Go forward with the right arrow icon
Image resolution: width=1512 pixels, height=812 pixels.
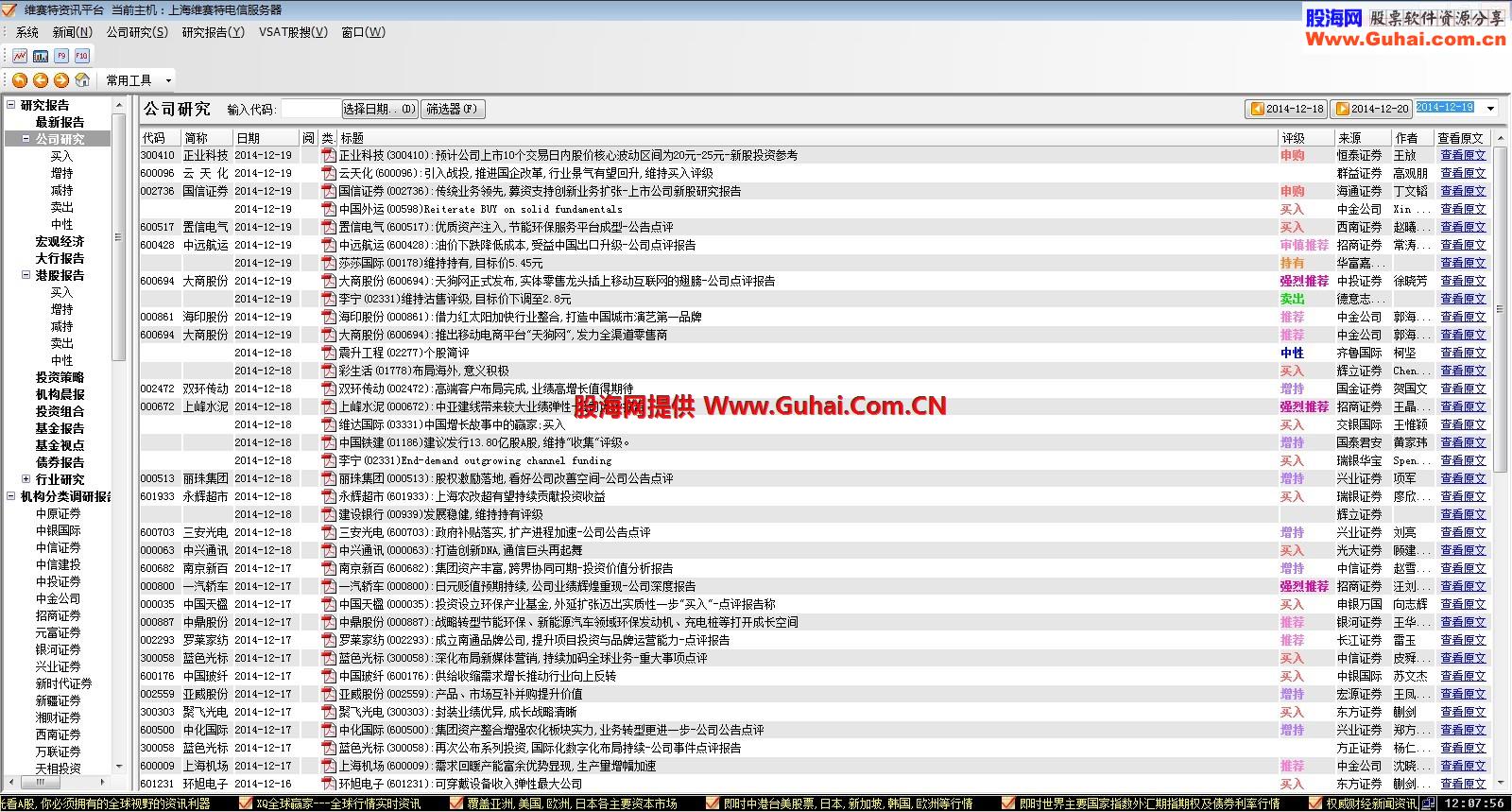[61, 80]
